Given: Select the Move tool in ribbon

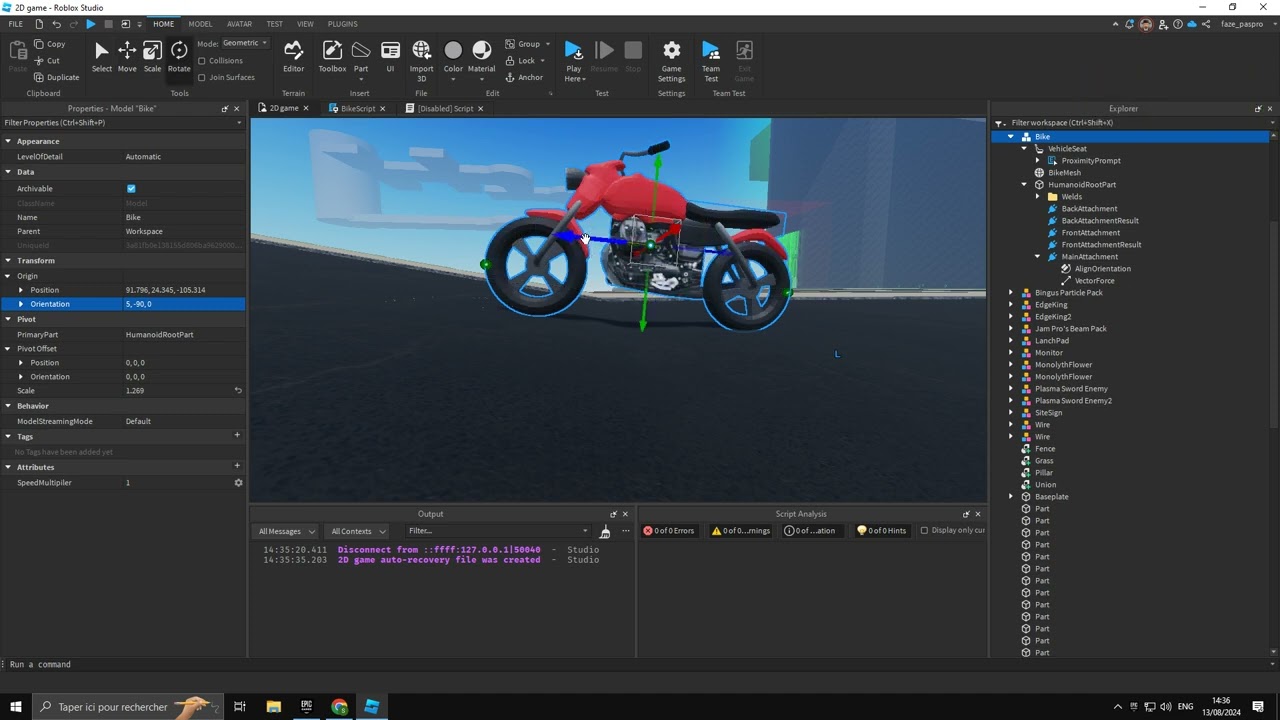Looking at the screenshot, I should coord(127,56).
